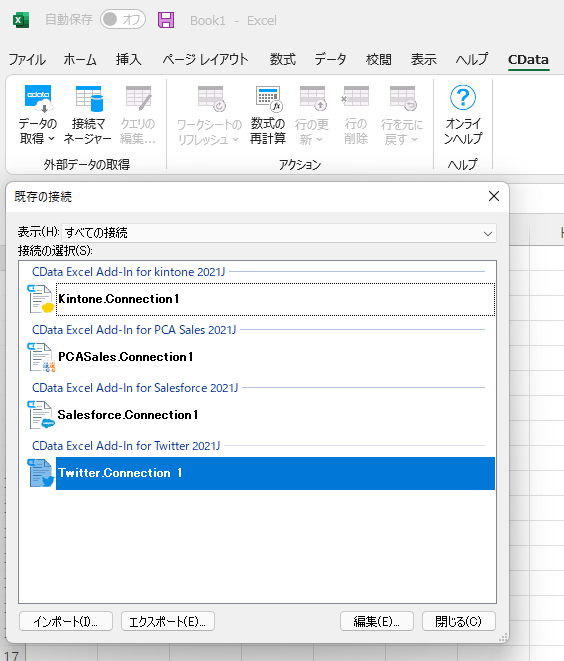Viewport: 564px width, 661px height.
Task: Open the 校閲 ribbon tab
Action: [378, 59]
